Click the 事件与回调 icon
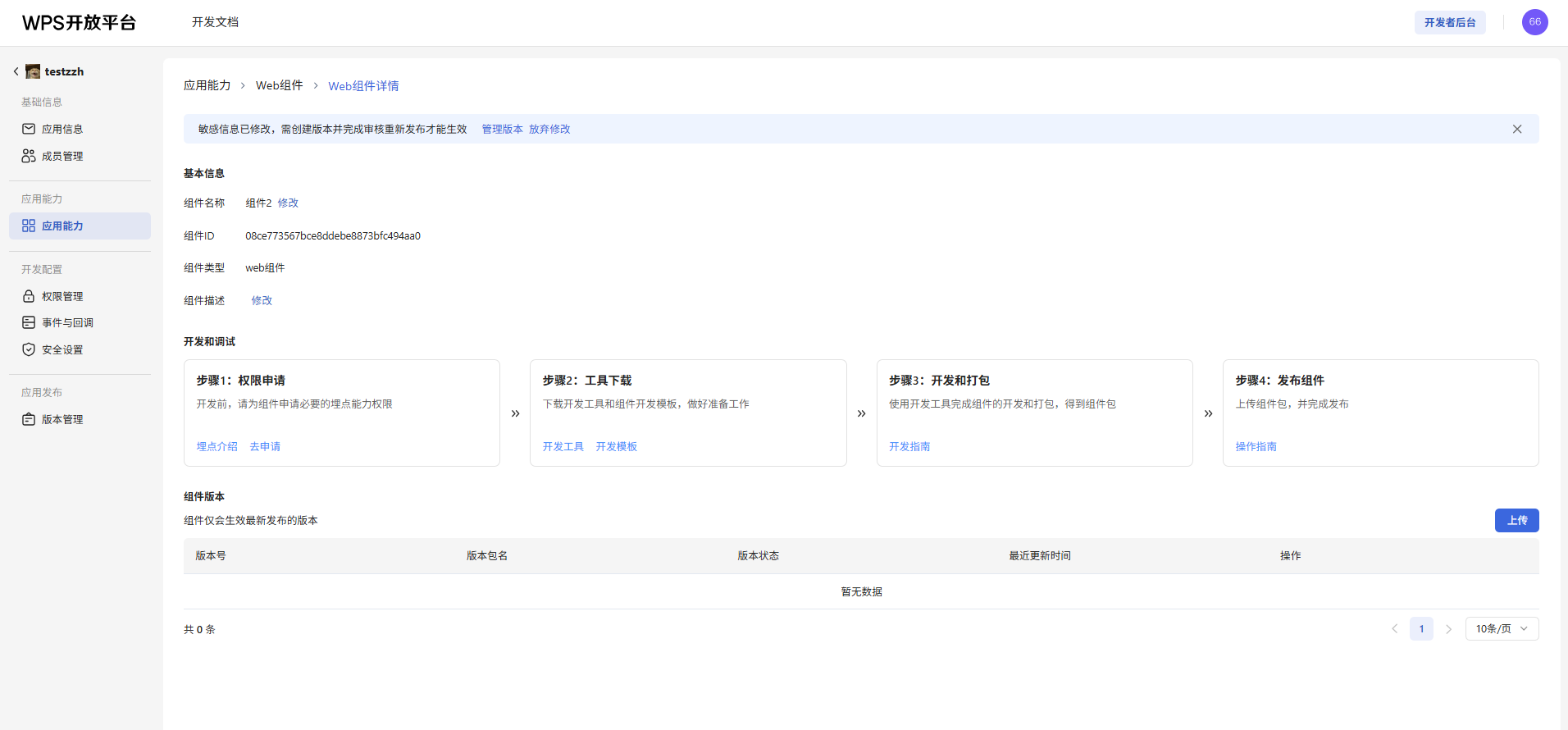The height and width of the screenshot is (730, 1568). 29,322
